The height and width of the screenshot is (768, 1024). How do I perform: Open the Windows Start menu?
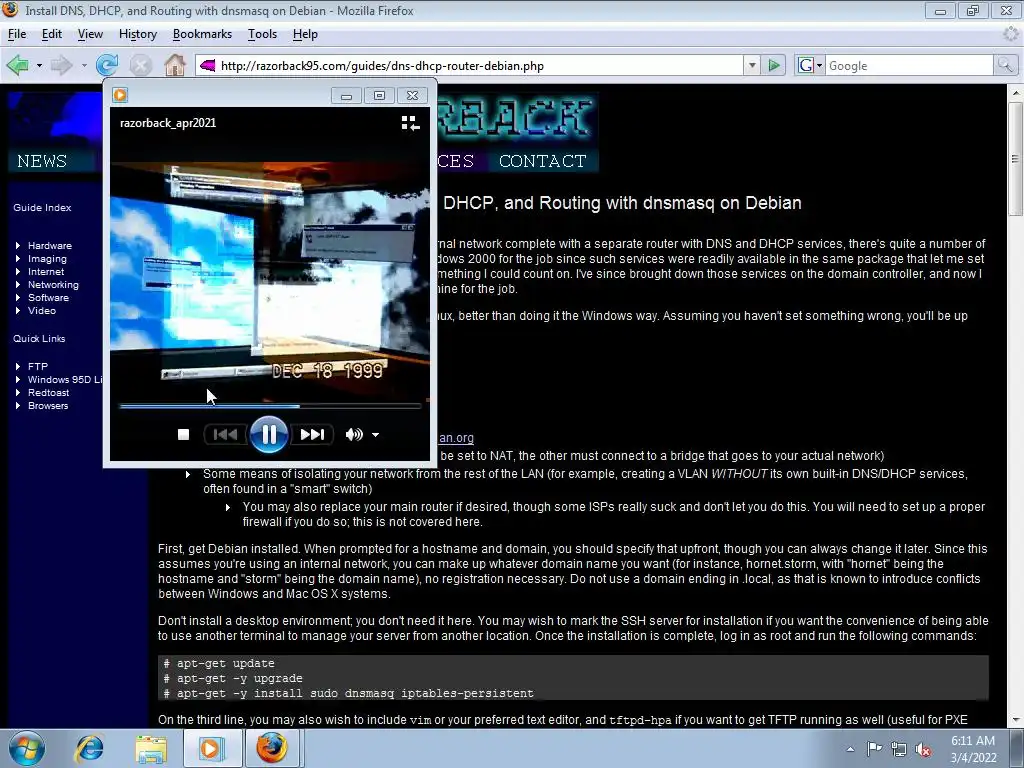(x=27, y=748)
